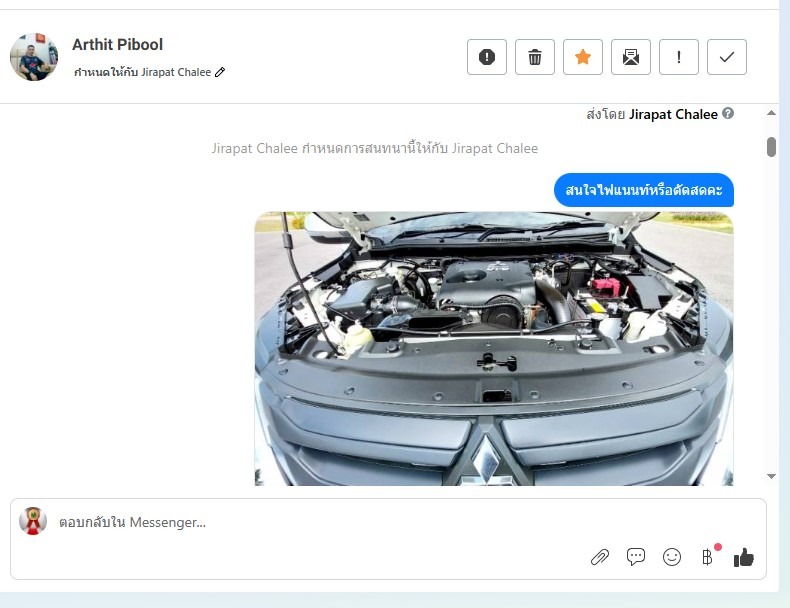Click the Jirapat Chalee sender name
Screen dimensions: 790x608
coord(673,114)
